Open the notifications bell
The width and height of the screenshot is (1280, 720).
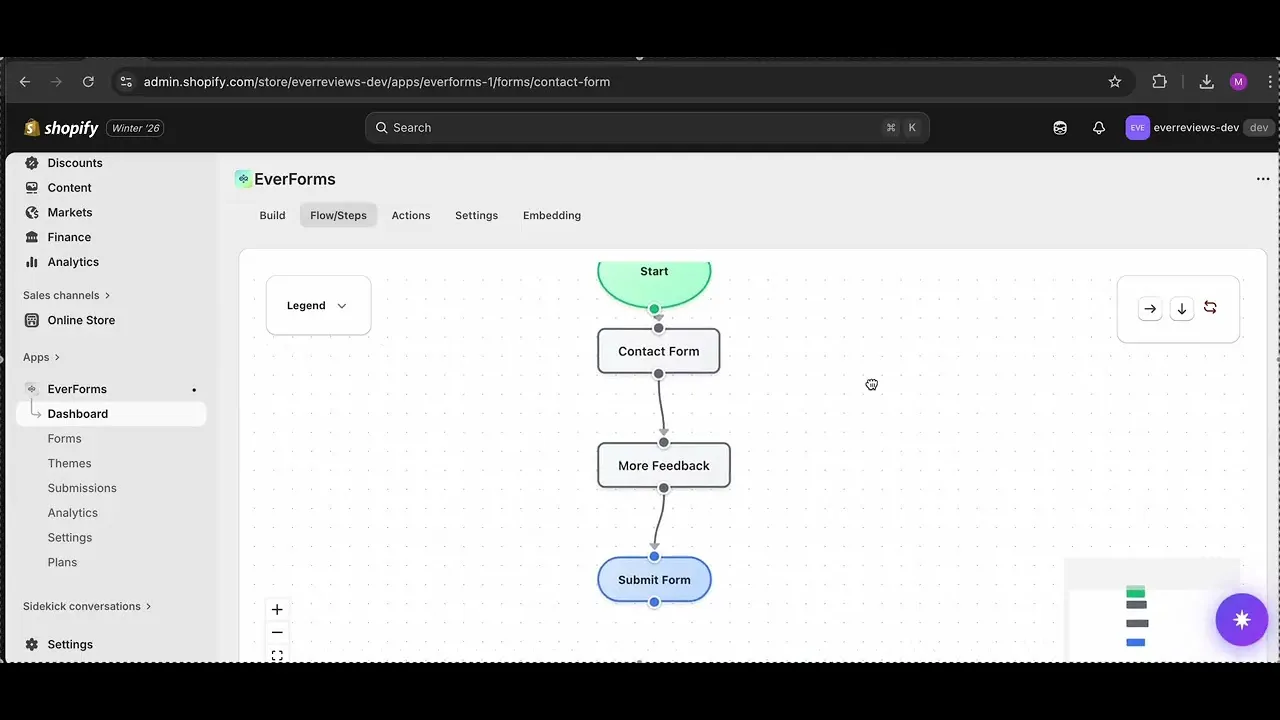click(x=1099, y=128)
